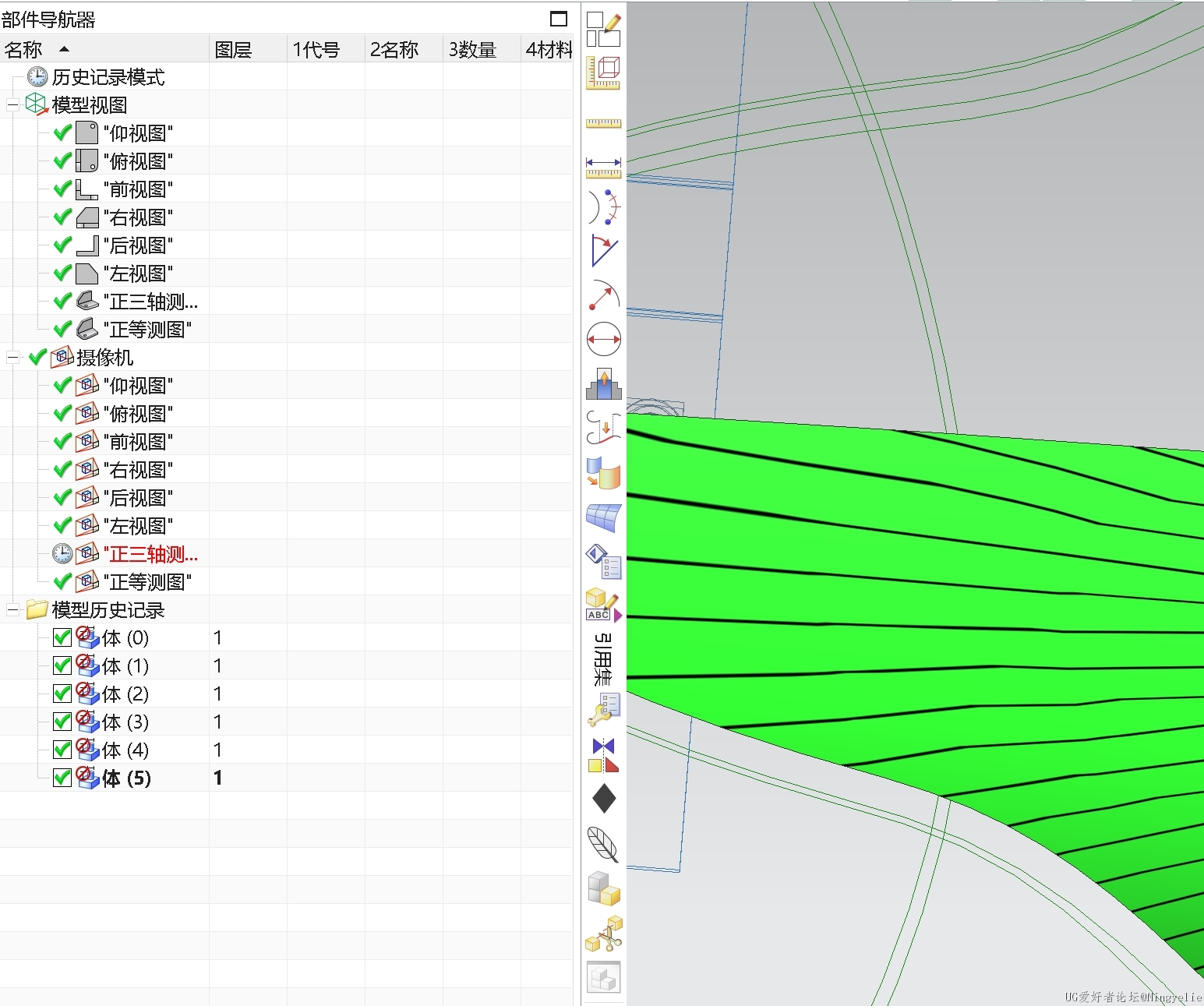Screen dimensions: 1204x1006
Task: Click the 1代号 column header
Action: point(326,49)
